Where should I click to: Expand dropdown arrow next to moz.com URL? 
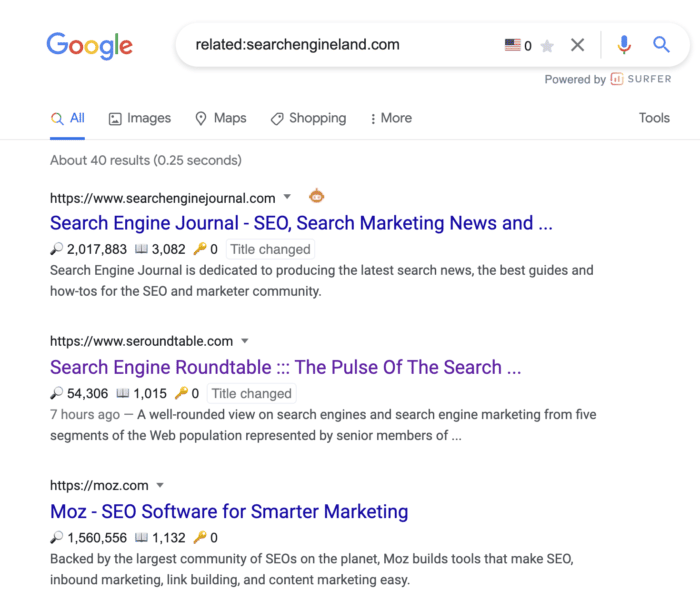point(160,485)
